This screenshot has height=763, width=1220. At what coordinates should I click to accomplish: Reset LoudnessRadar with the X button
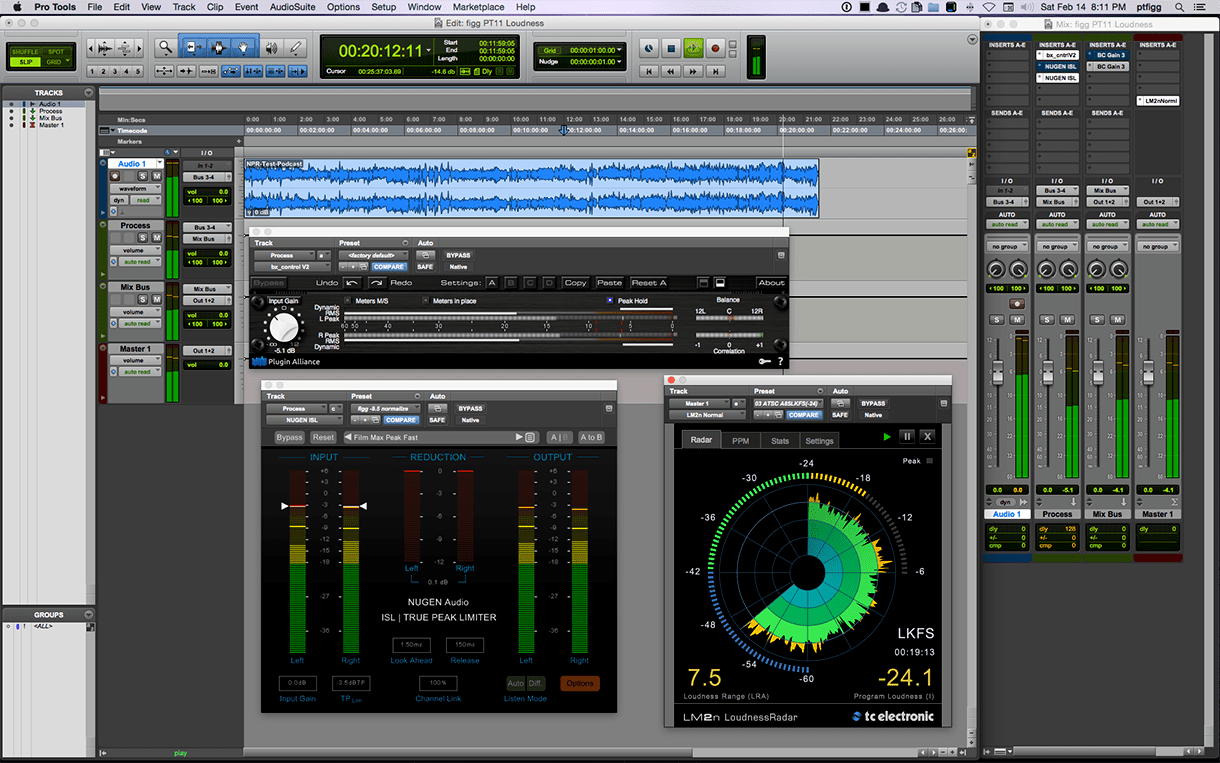click(x=927, y=437)
